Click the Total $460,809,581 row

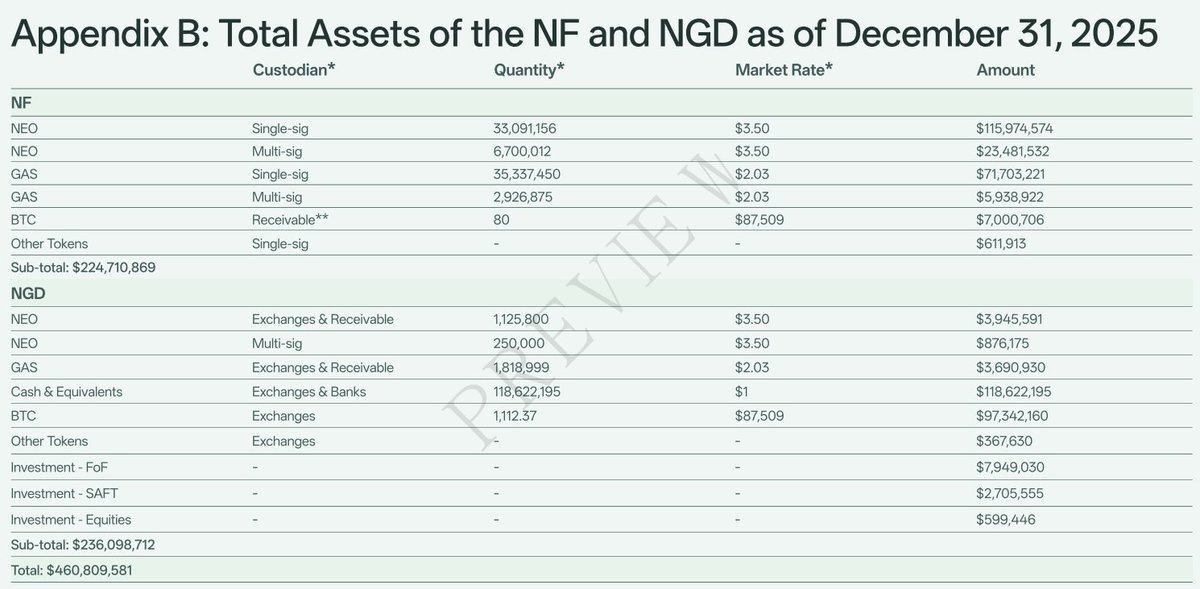click(x=72, y=570)
